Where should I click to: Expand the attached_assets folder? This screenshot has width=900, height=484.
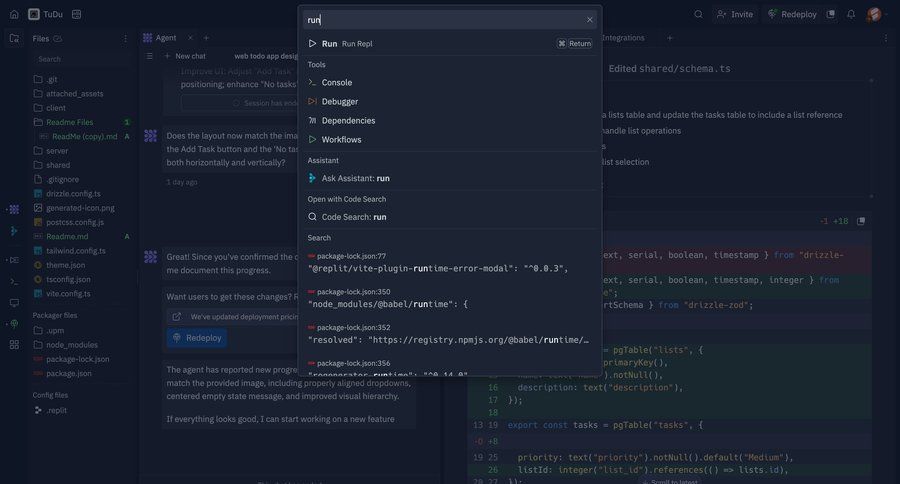pos(80,94)
